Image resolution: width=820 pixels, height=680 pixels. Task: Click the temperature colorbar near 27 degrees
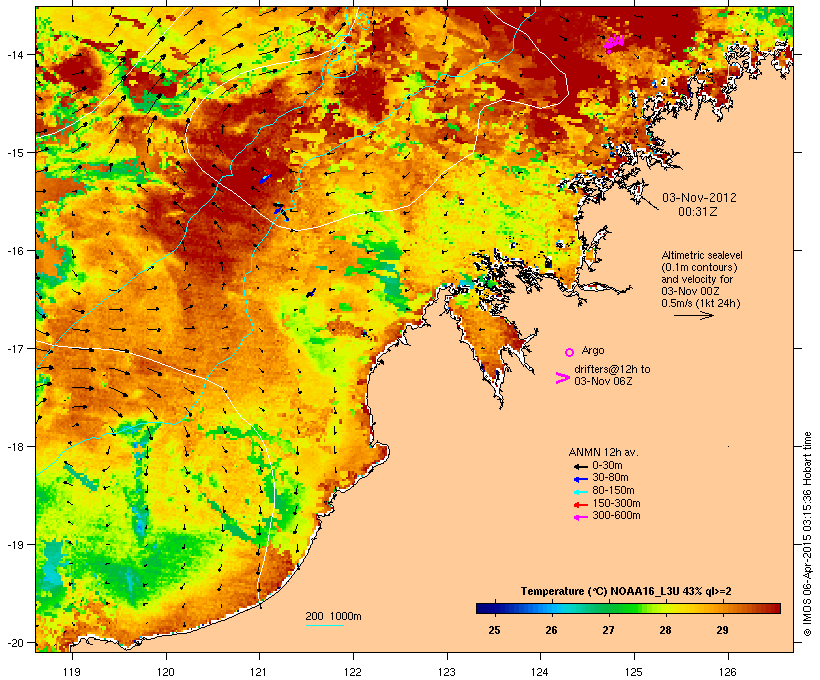point(608,608)
